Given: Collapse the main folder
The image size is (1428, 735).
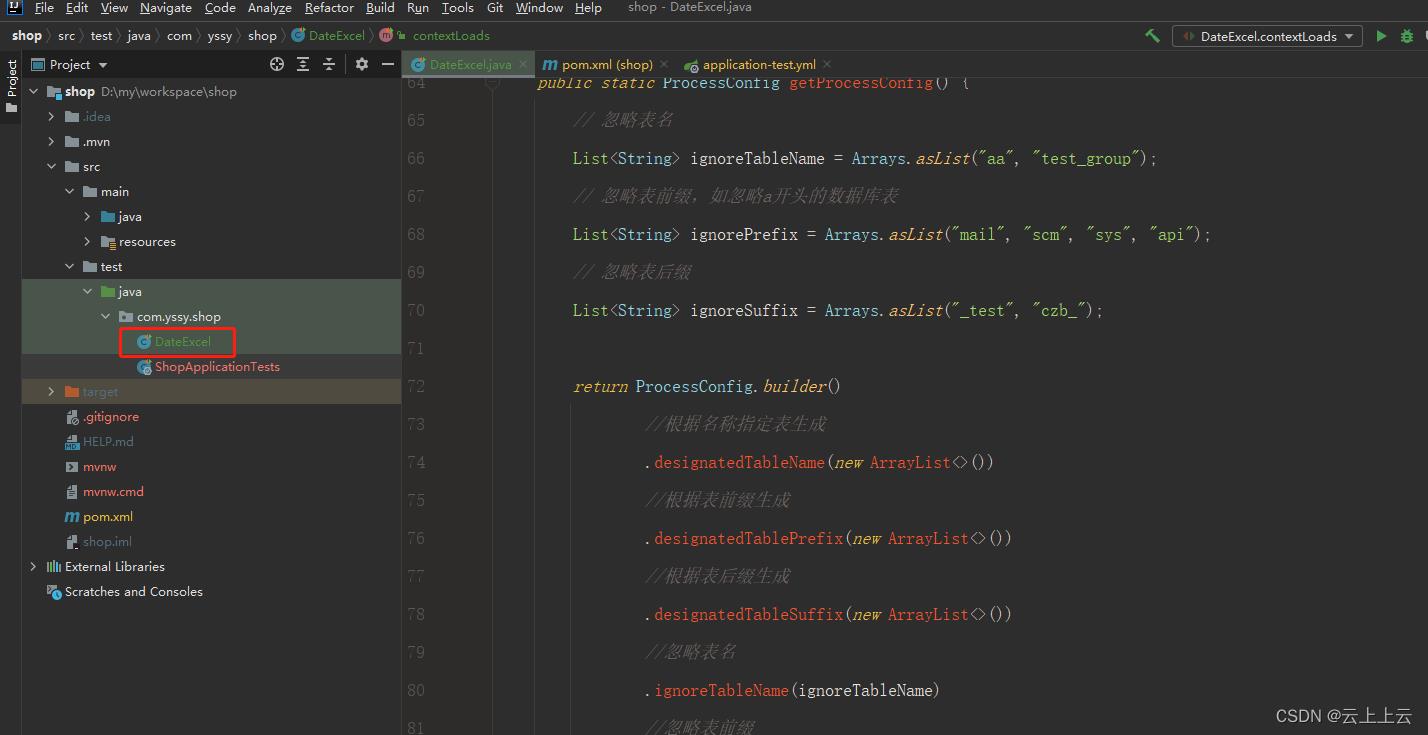Looking at the screenshot, I should click(70, 191).
